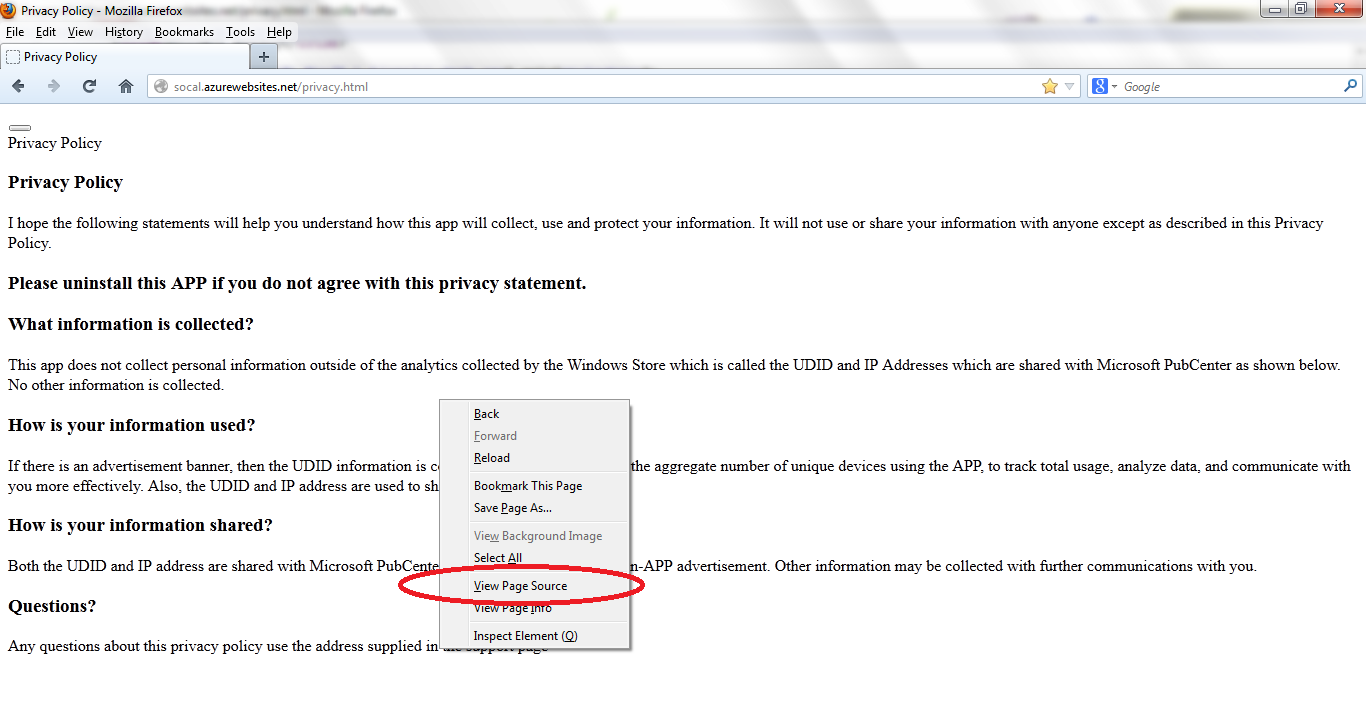The width and height of the screenshot is (1366, 721).
Task: Click the address bar URL field
Action: [x=600, y=87]
